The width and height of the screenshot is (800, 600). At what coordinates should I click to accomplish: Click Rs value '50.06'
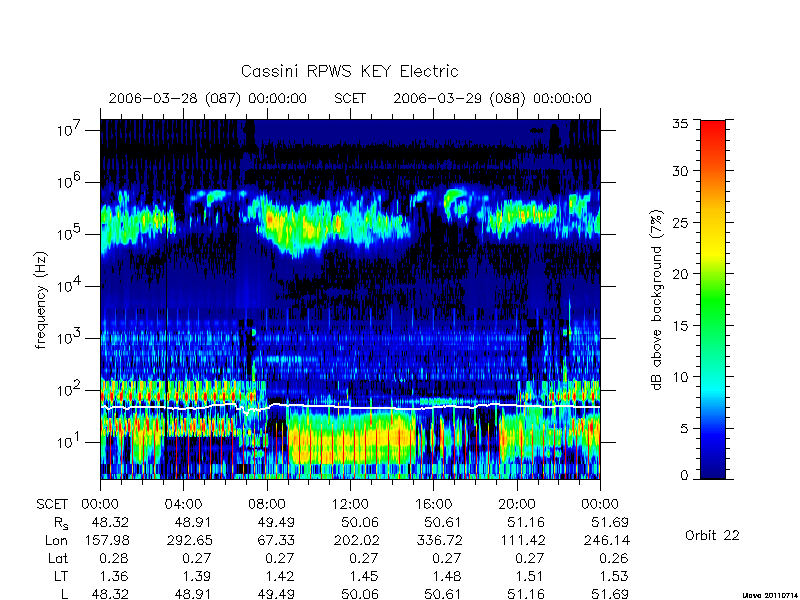(x=360, y=522)
